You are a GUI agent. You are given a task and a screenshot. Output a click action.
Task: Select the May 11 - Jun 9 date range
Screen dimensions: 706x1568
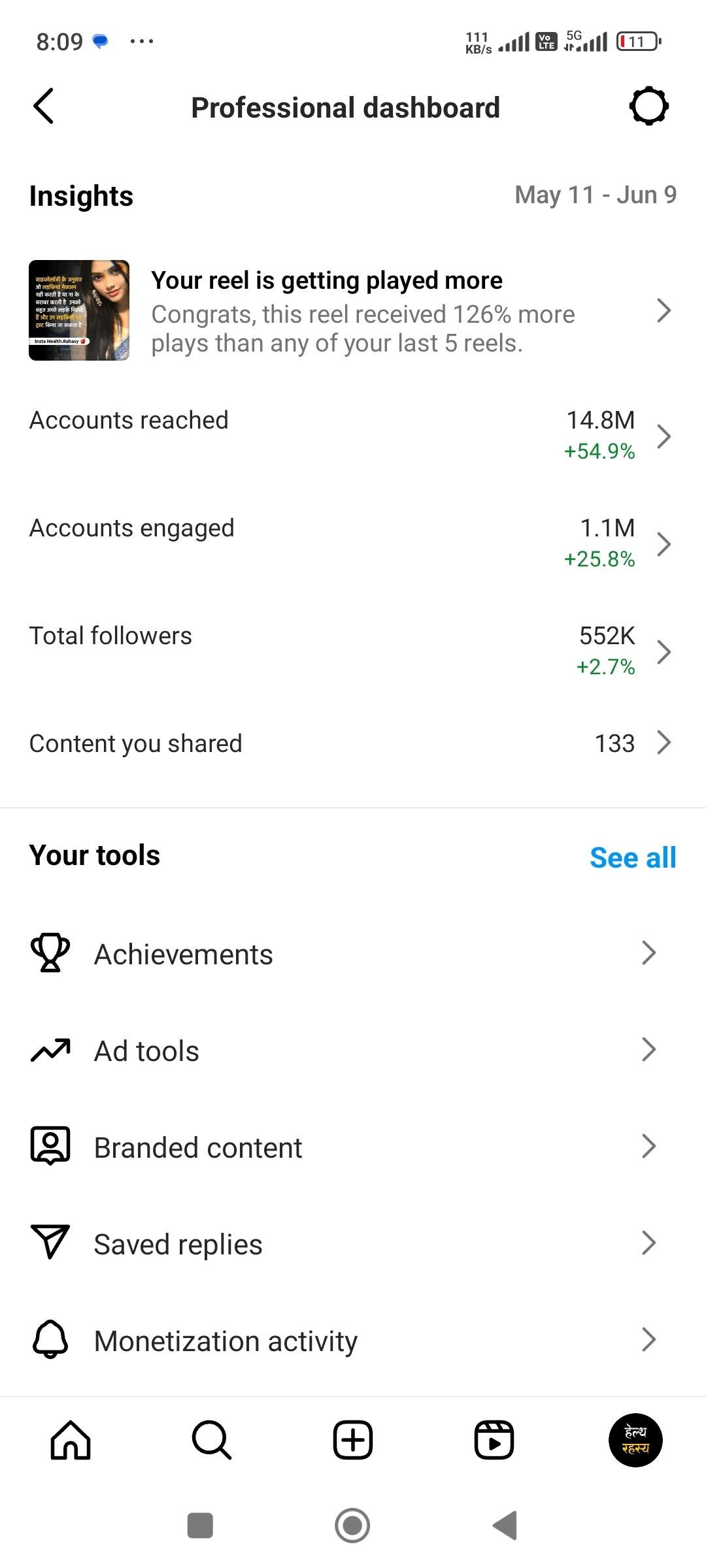click(595, 195)
